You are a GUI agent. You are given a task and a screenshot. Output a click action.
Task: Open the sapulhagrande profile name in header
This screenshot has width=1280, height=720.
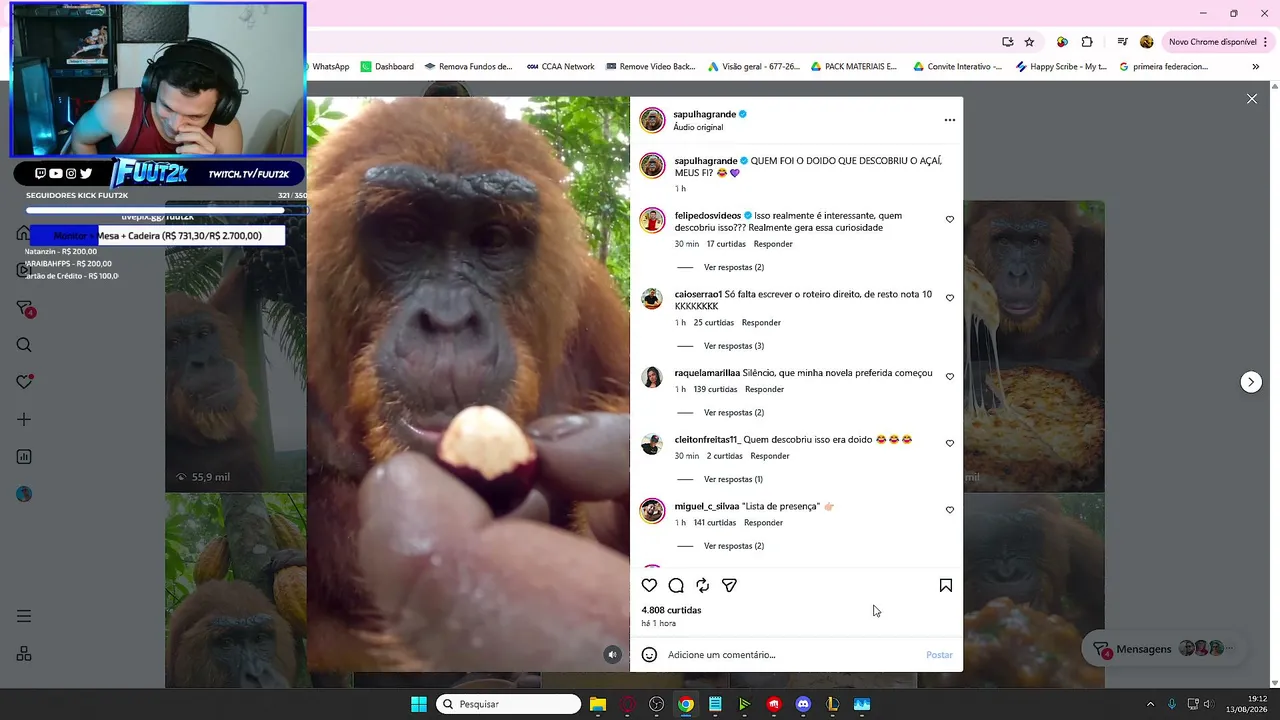(x=704, y=114)
